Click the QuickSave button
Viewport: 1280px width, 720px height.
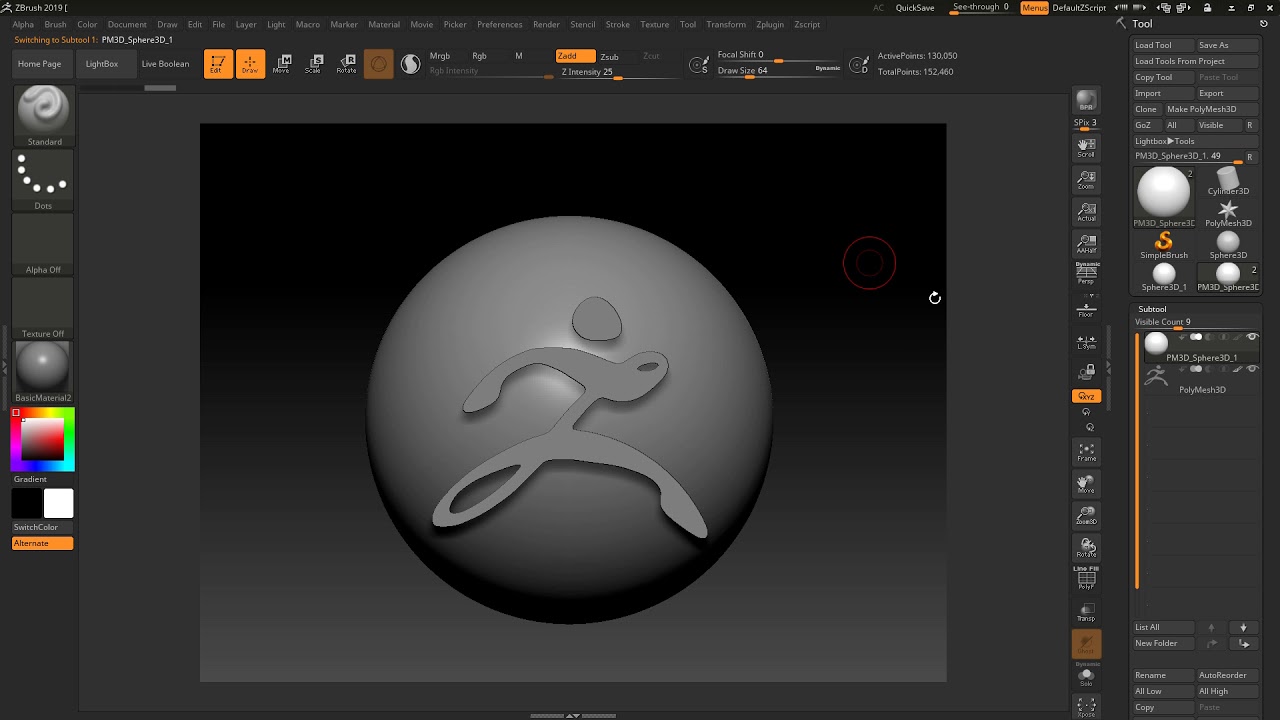[x=915, y=8]
